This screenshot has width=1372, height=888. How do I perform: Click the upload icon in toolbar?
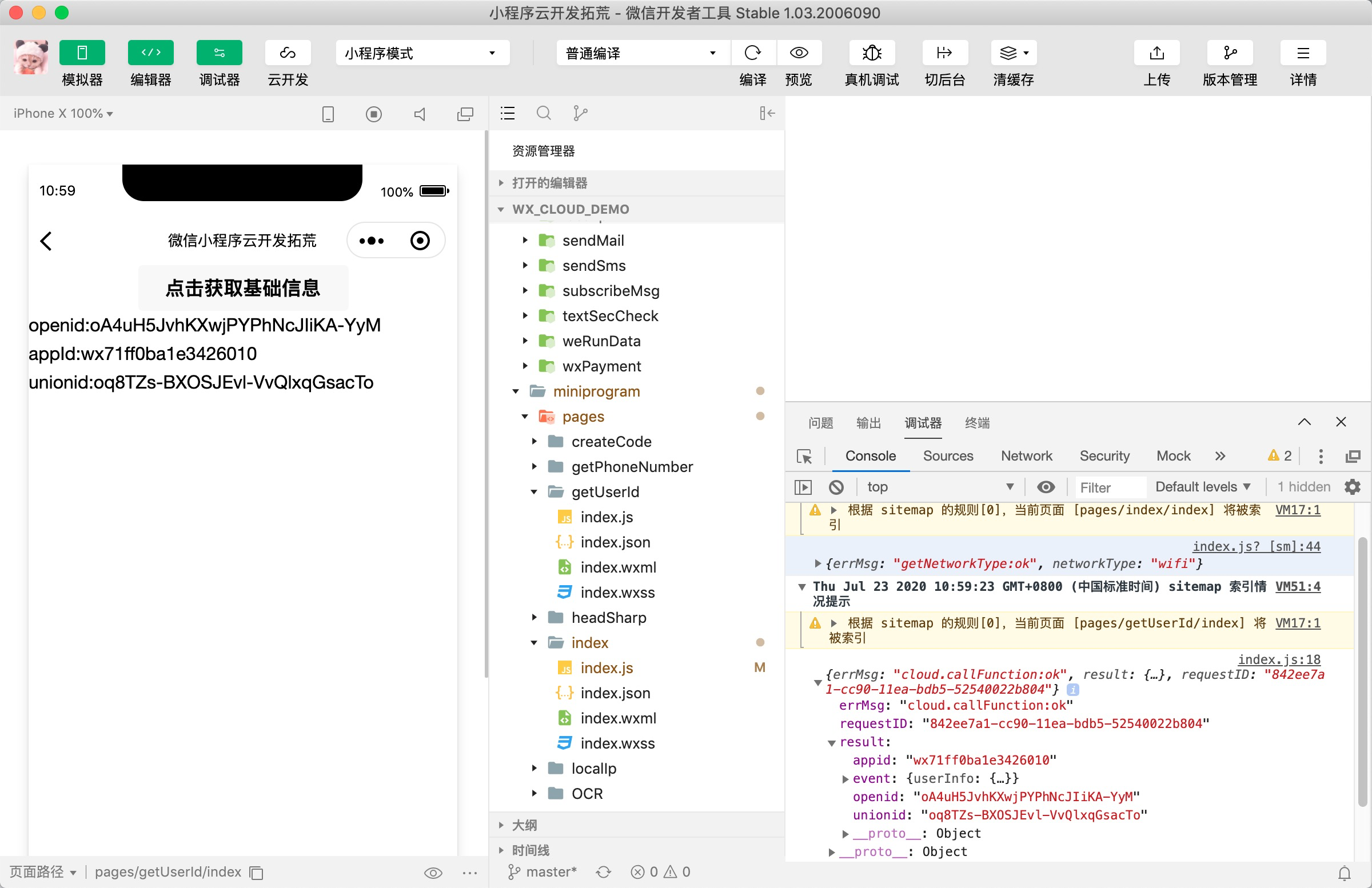[1156, 53]
